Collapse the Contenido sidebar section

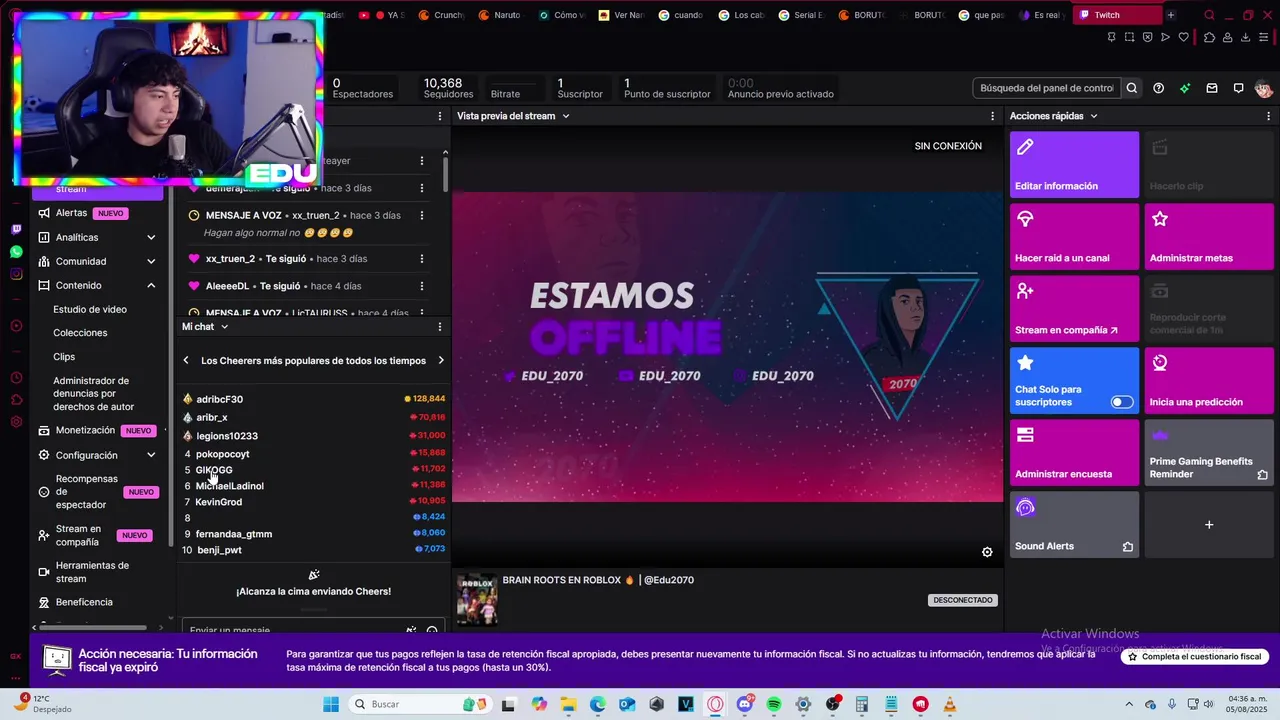tap(151, 286)
